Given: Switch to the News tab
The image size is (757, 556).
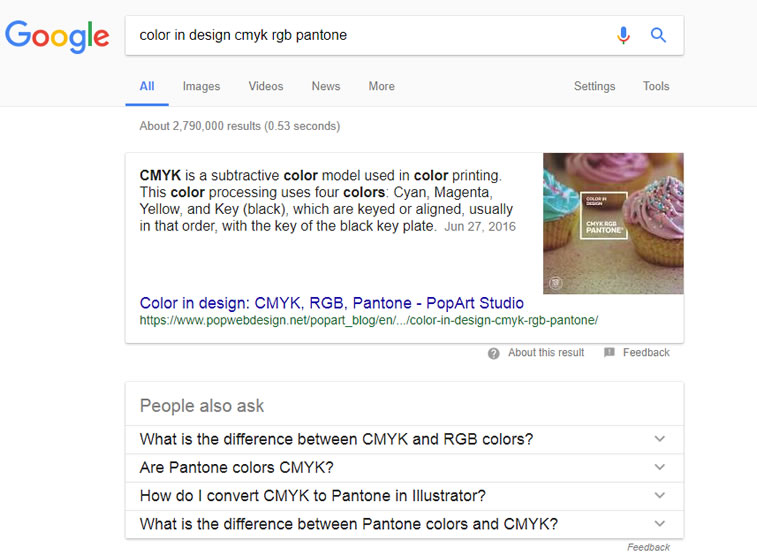Looking at the screenshot, I should click(x=326, y=86).
